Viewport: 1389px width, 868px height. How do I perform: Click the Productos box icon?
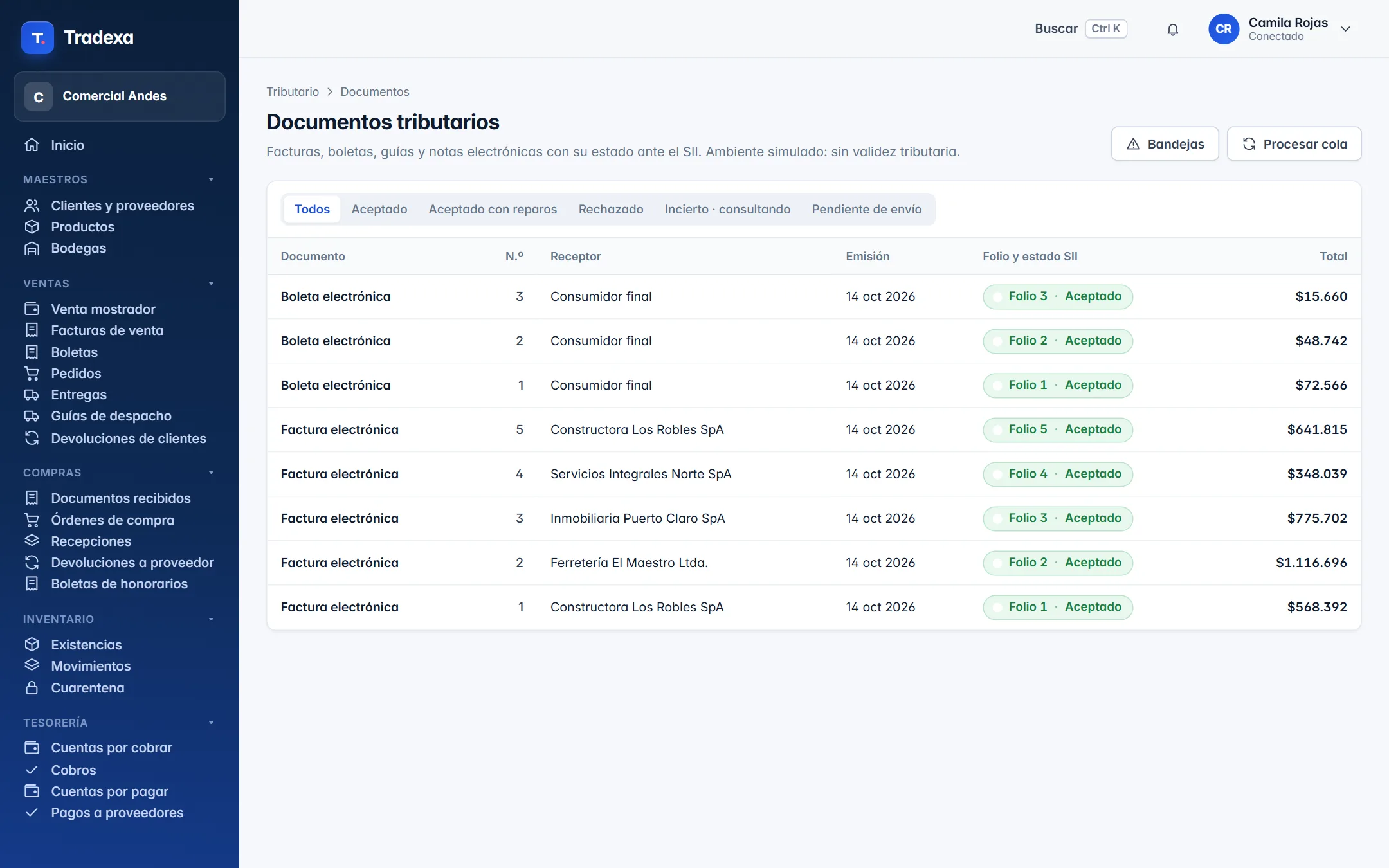click(32, 227)
